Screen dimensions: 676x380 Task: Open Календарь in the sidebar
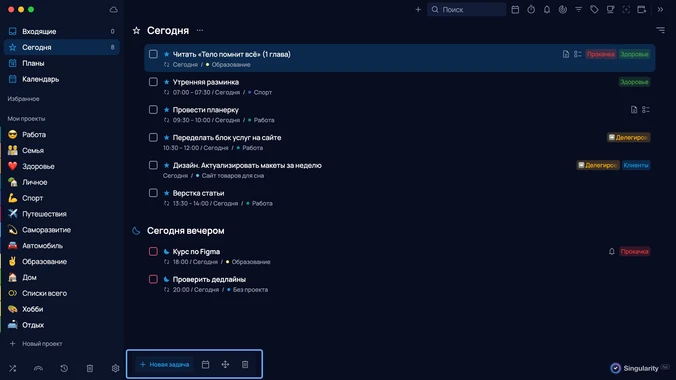62,79
